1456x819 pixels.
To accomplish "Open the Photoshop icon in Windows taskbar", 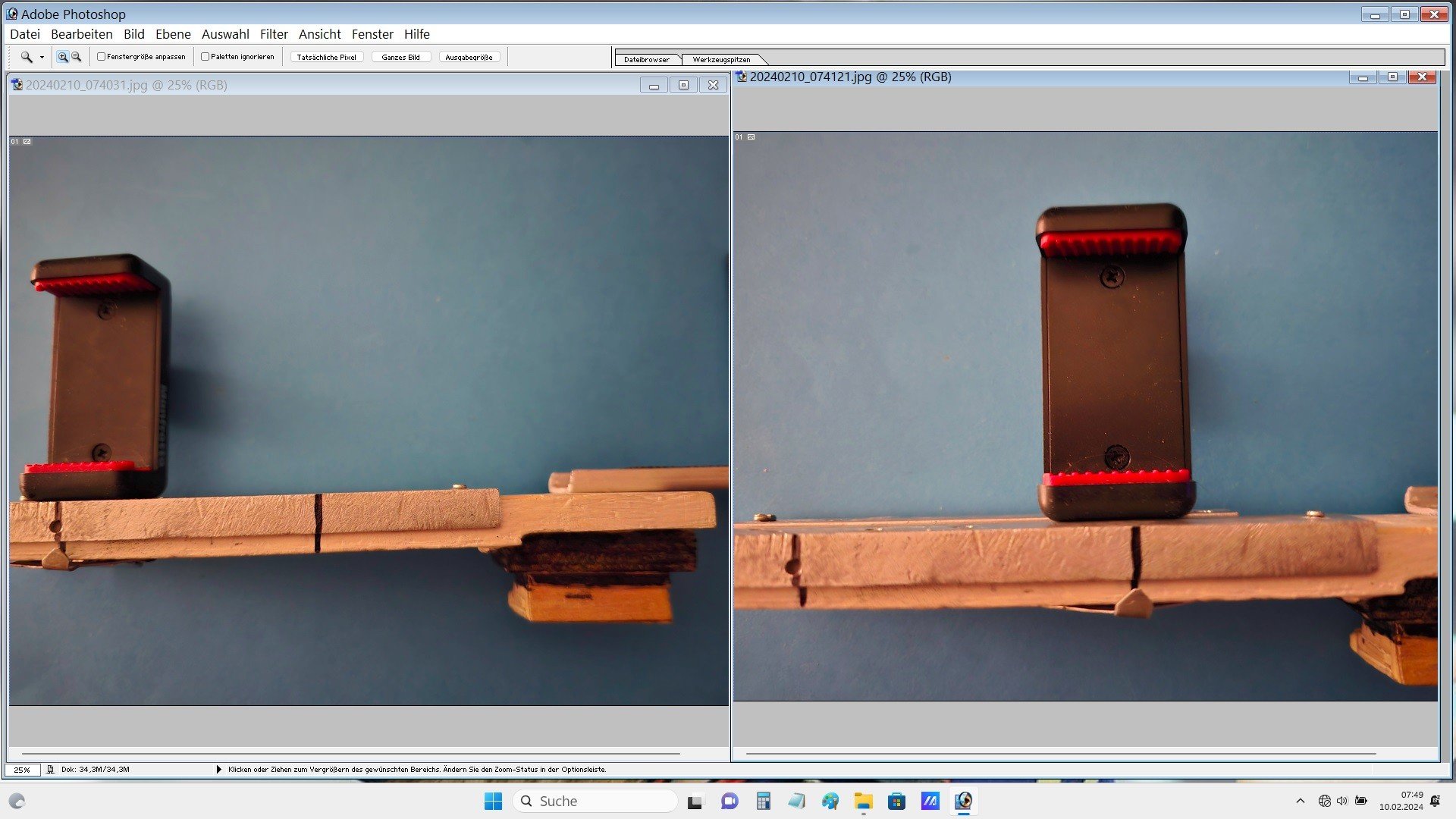I will point(963,801).
